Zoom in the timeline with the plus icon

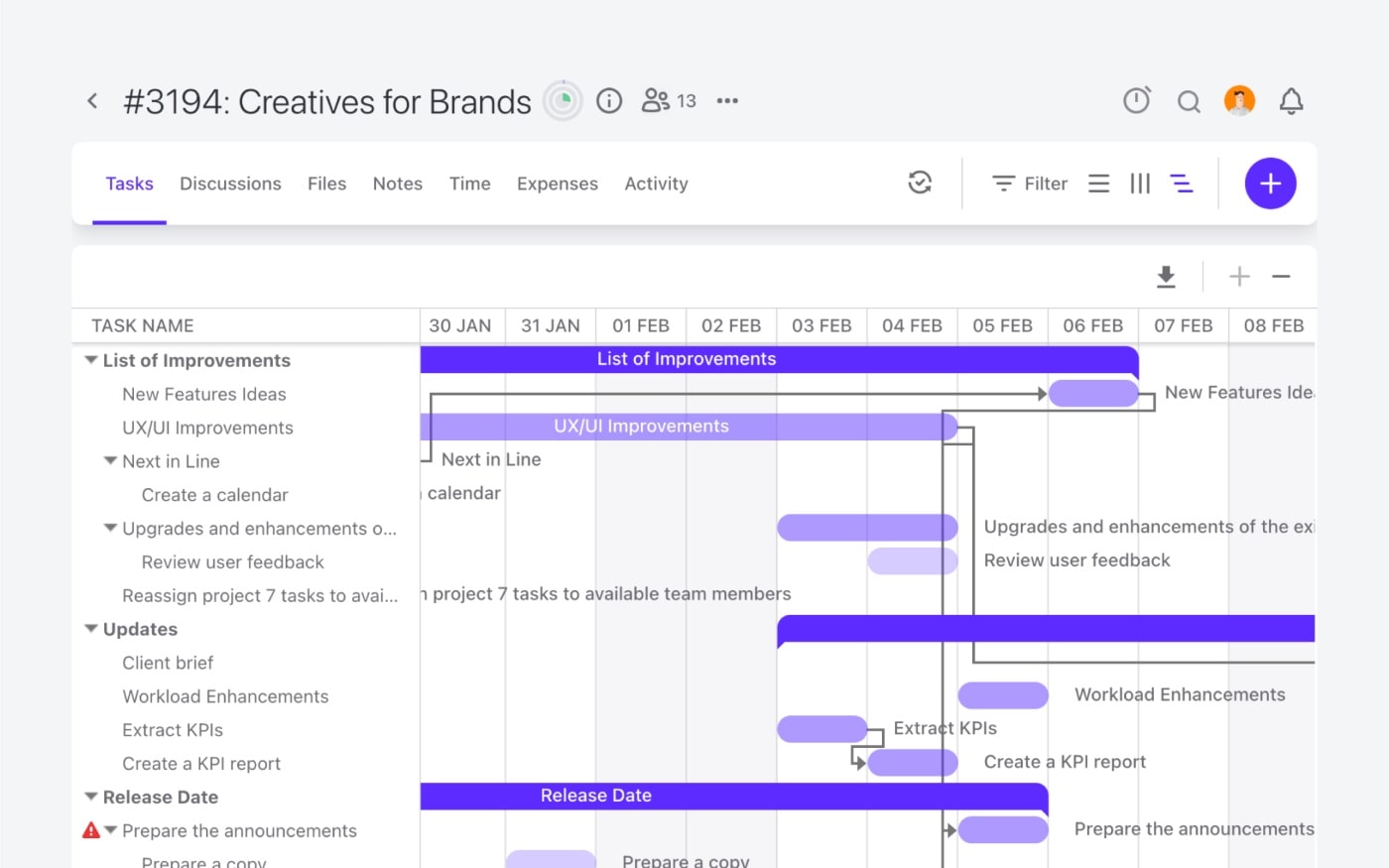[x=1239, y=277]
